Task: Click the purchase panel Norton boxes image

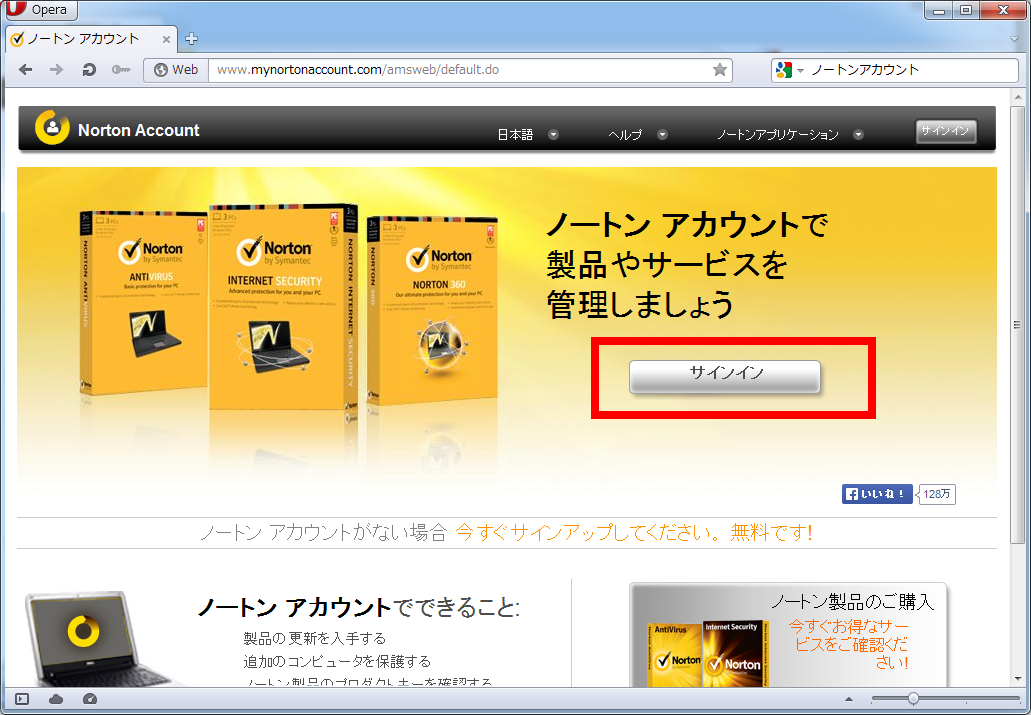Action: tap(709, 653)
